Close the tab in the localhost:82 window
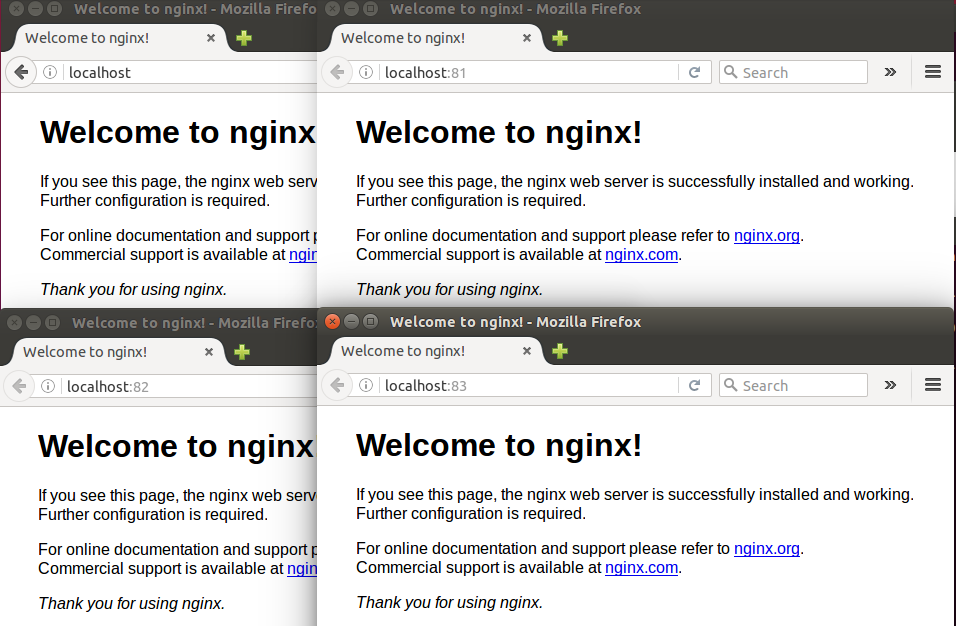The width and height of the screenshot is (956, 626). pos(209,352)
